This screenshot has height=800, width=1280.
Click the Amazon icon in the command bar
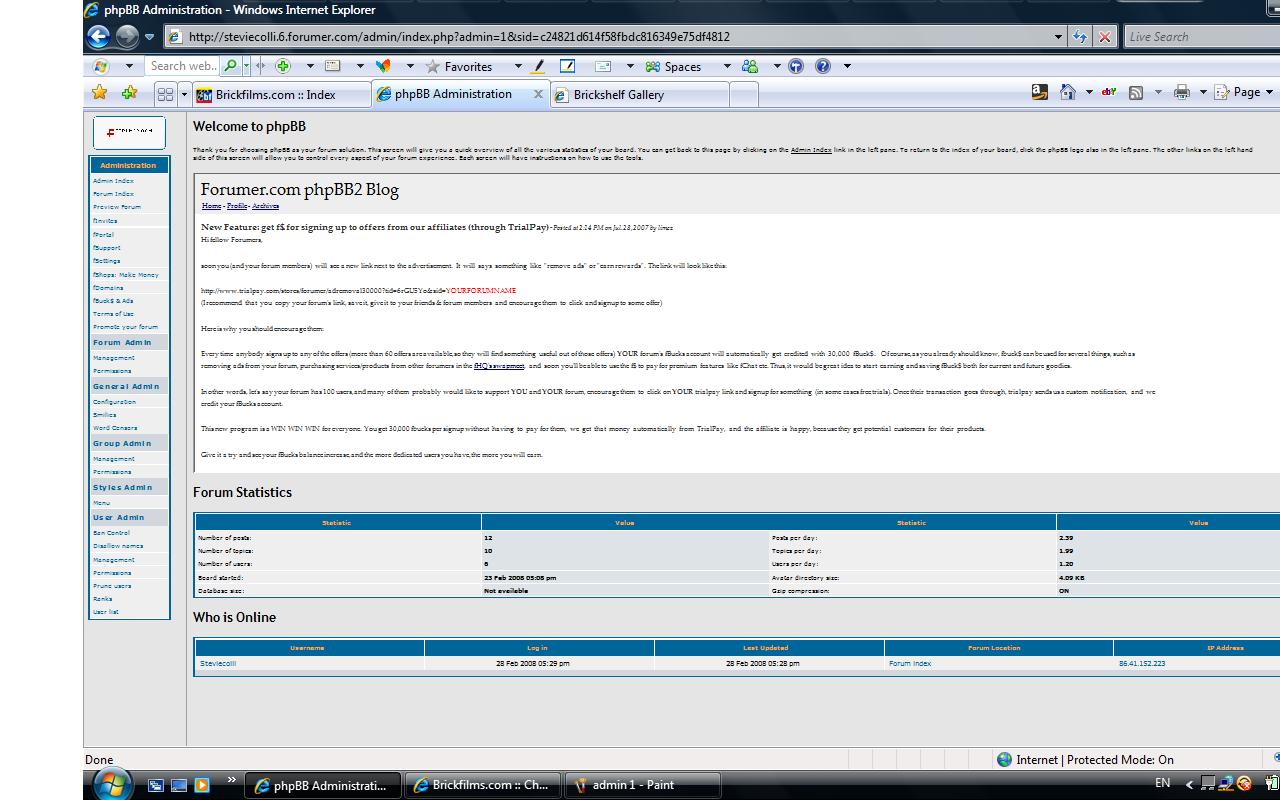[x=1040, y=92]
